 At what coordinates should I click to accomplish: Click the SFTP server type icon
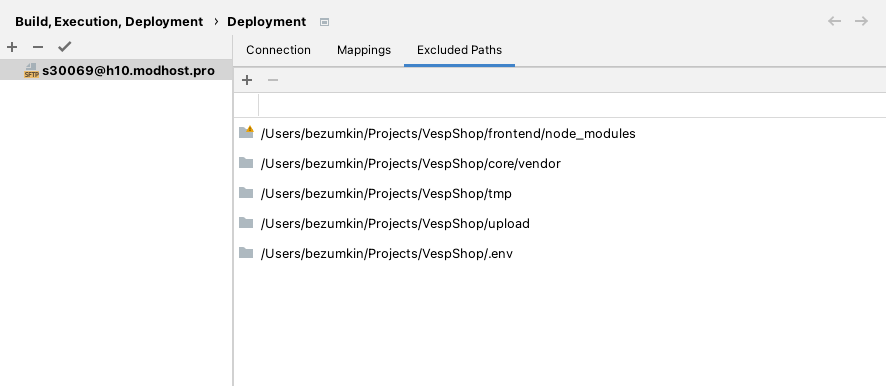click(x=32, y=71)
